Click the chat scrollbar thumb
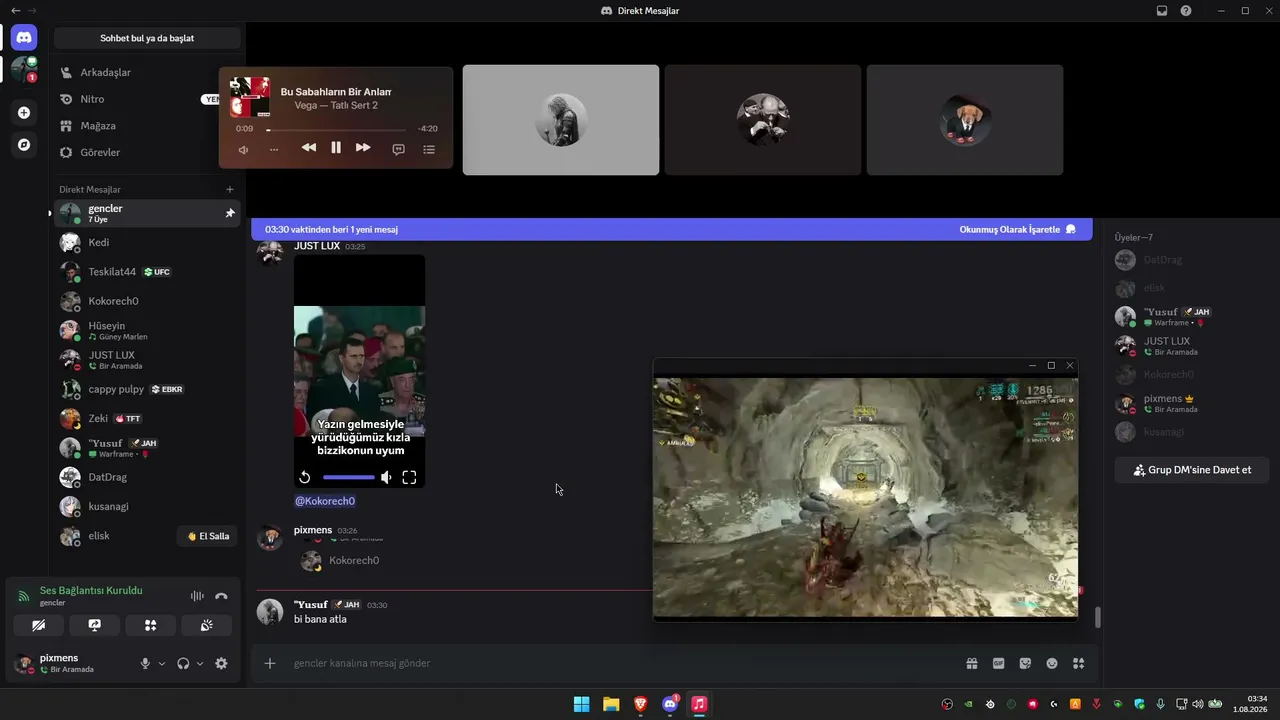Image resolution: width=1280 pixels, height=720 pixels. [1097, 618]
